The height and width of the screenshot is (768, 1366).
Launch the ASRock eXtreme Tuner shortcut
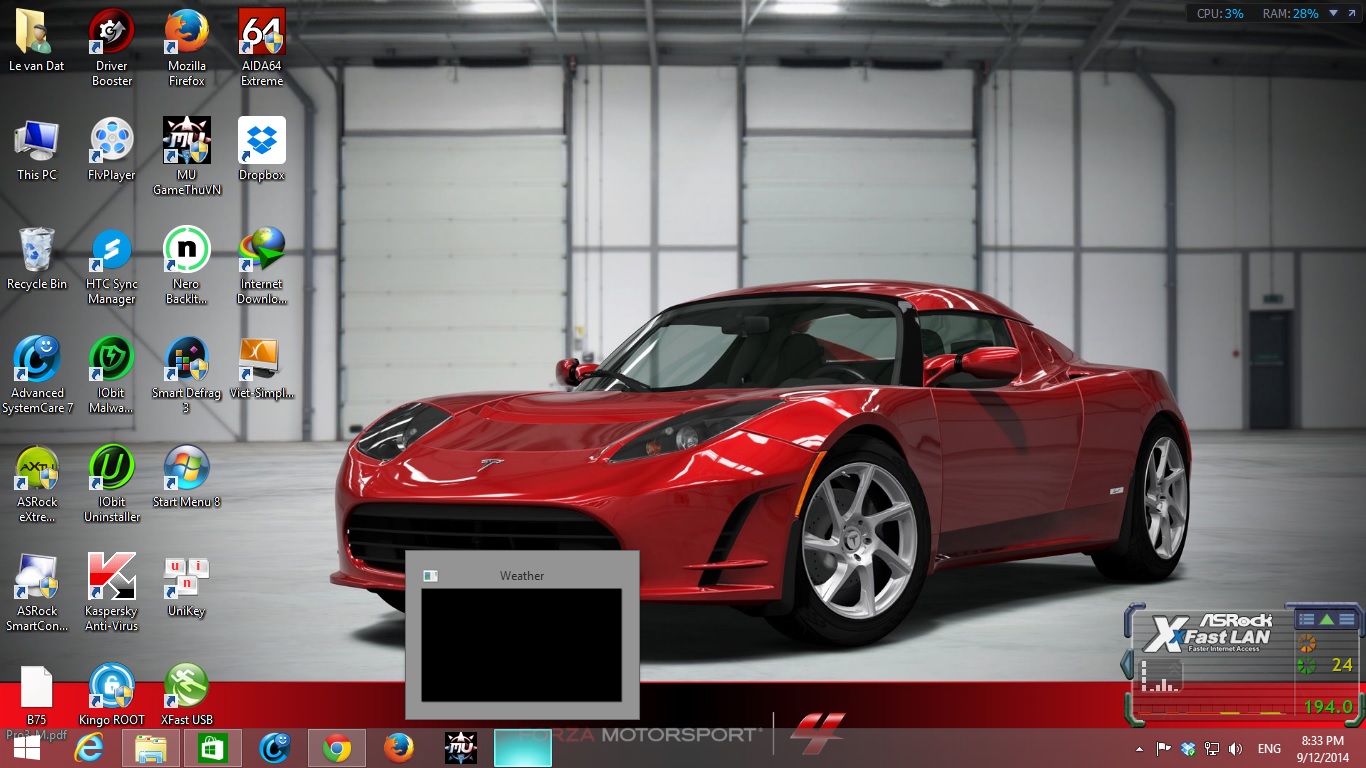[37, 484]
